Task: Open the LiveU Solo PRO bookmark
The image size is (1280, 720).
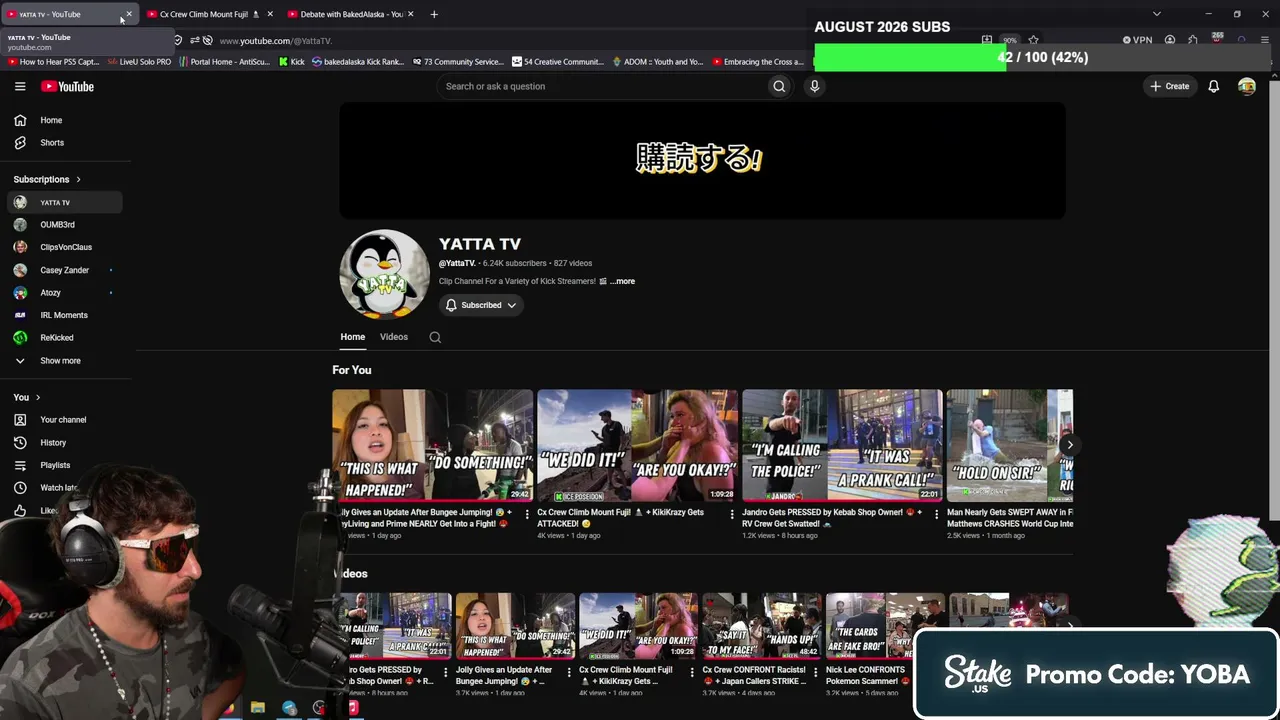Action: pyautogui.click(x=139, y=62)
